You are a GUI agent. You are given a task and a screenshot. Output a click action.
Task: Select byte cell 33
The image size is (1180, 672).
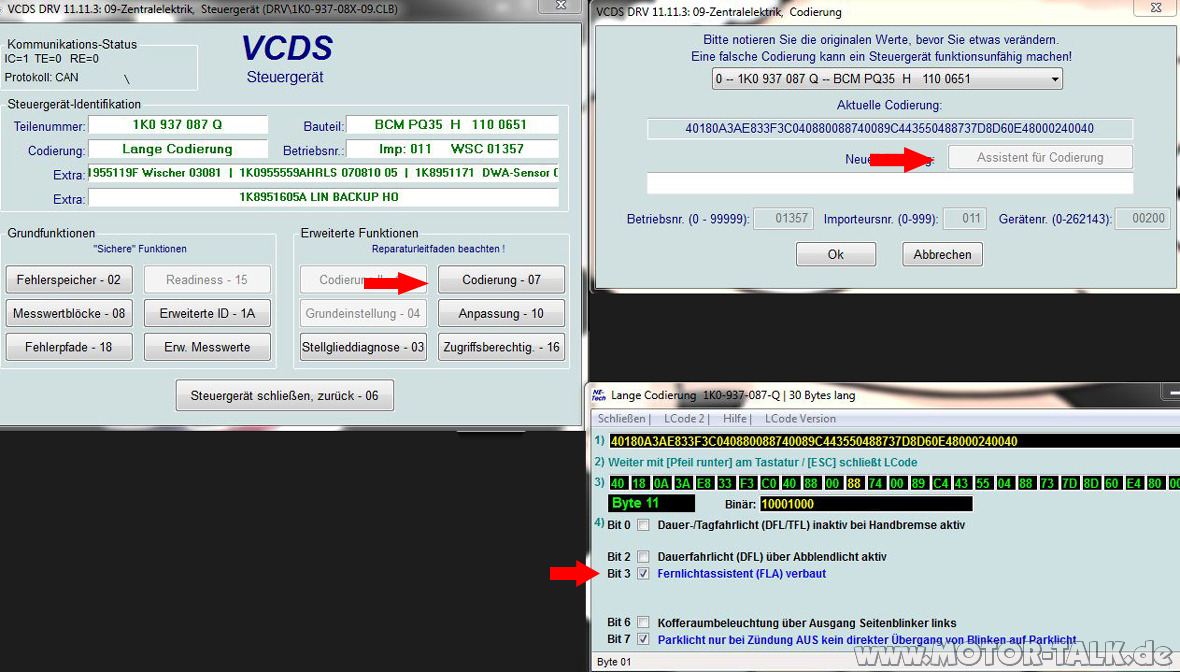coord(725,483)
